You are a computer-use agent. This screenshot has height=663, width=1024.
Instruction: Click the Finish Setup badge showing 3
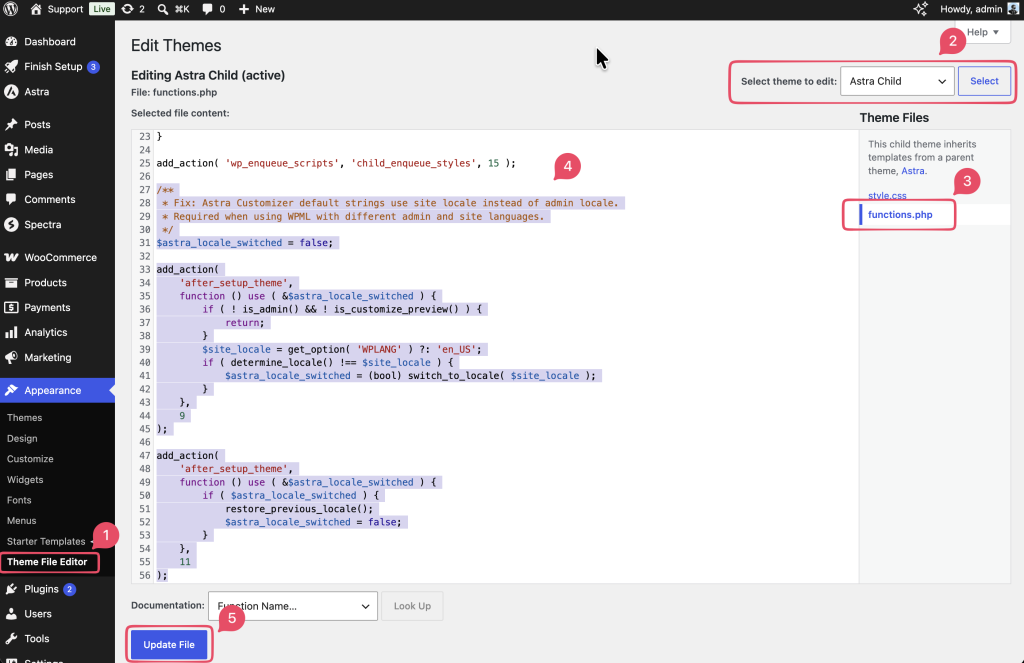(93, 67)
